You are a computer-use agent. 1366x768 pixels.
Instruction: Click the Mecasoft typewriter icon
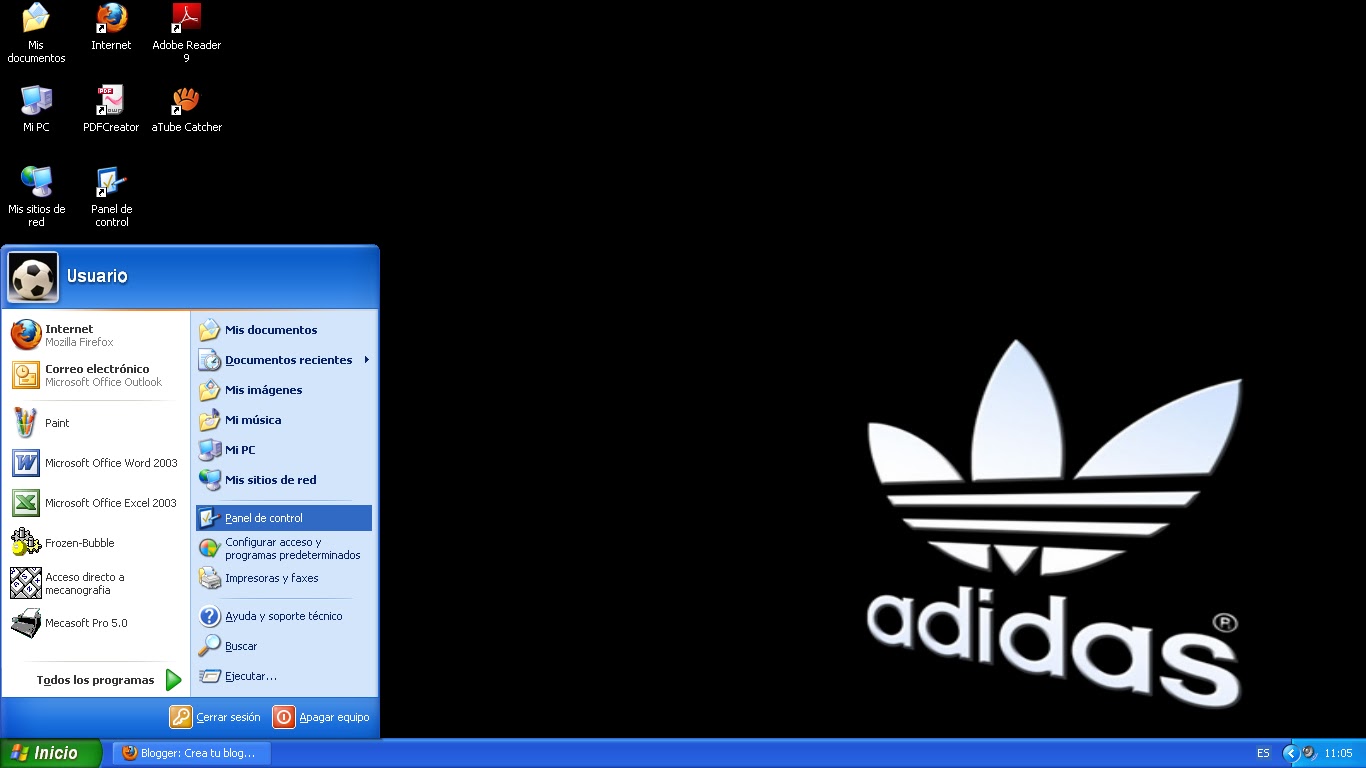[26, 623]
